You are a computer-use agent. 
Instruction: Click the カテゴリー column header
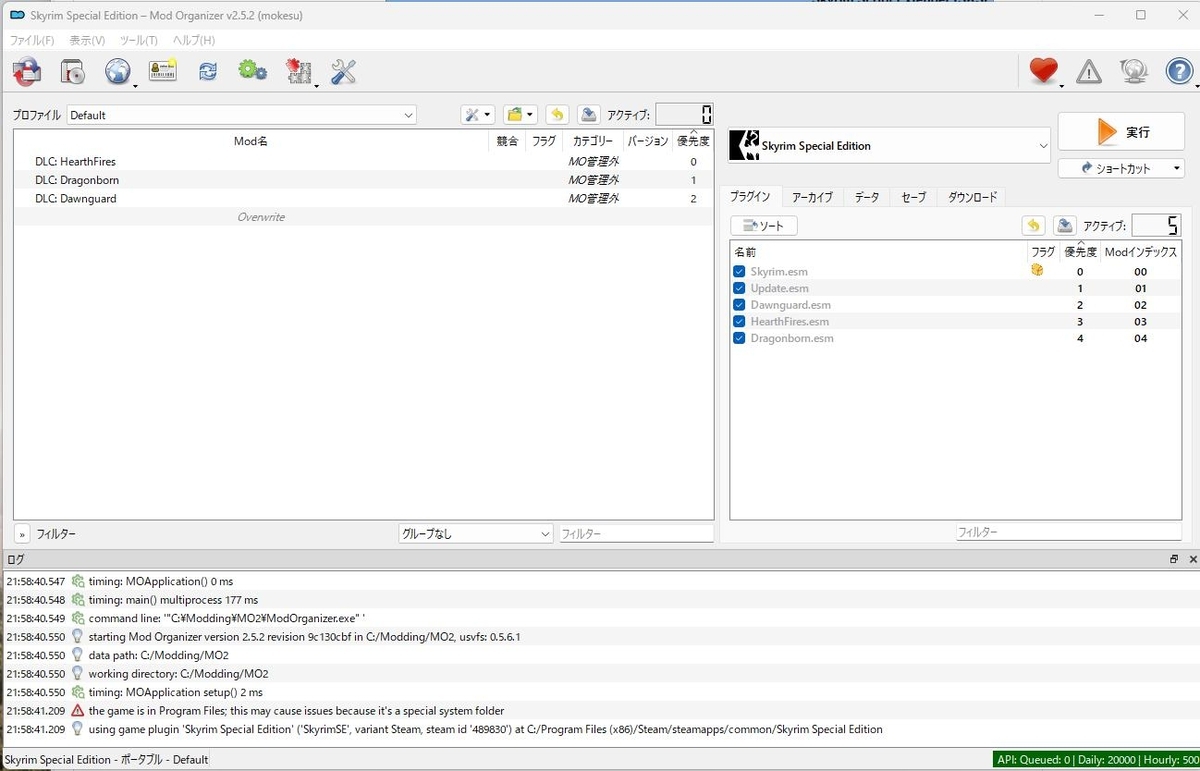pos(593,141)
